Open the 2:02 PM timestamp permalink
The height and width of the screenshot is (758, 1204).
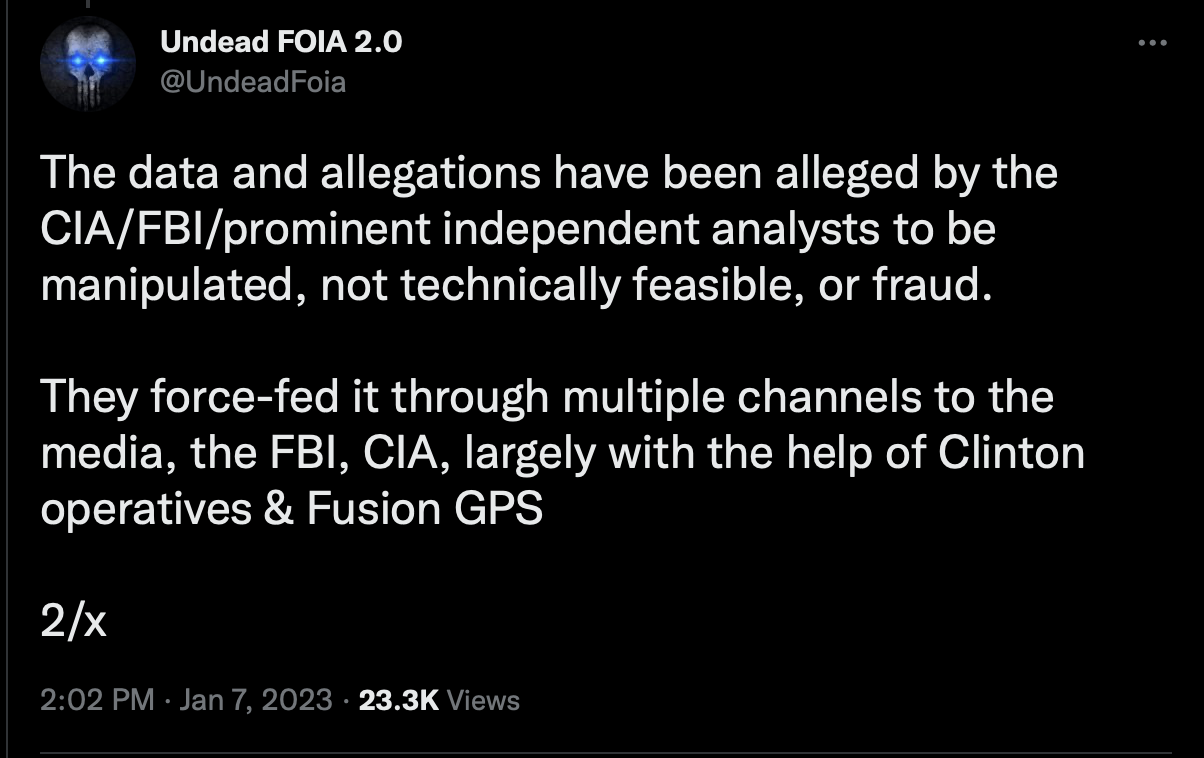pos(98,700)
